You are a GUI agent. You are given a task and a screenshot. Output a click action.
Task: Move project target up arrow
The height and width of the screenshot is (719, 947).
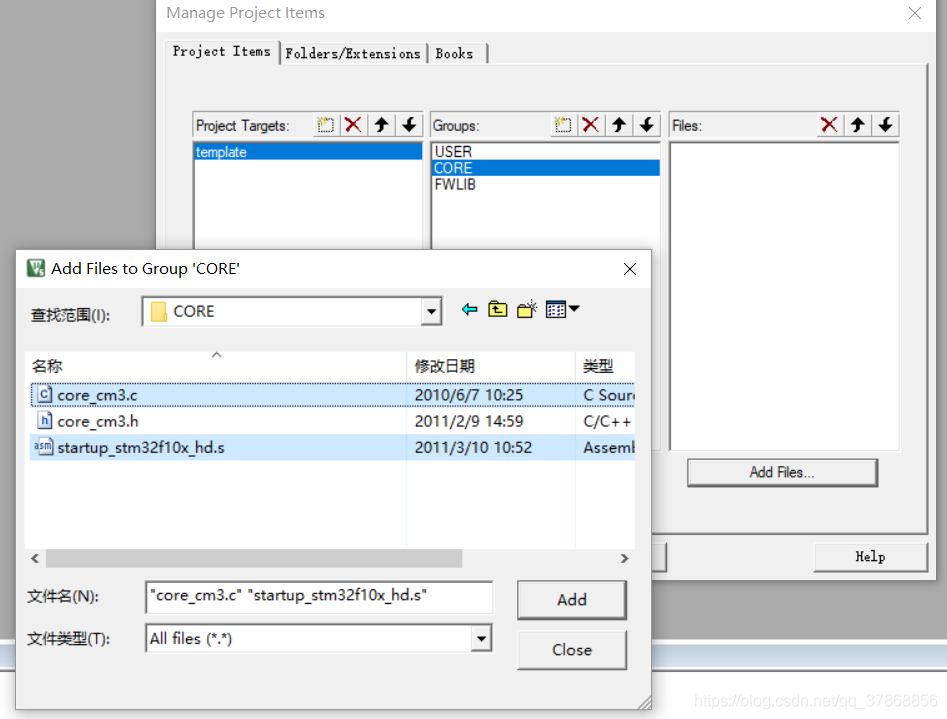(x=381, y=125)
